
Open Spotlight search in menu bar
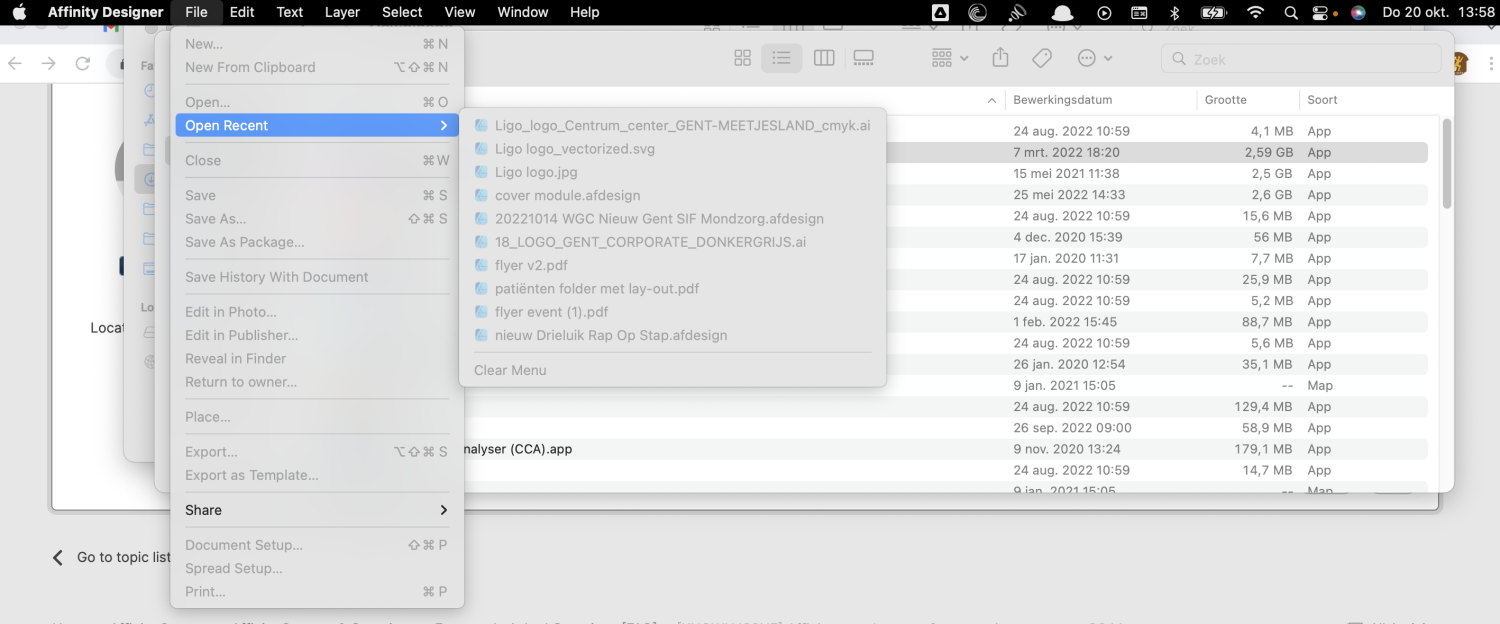click(x=1291, y=13)
